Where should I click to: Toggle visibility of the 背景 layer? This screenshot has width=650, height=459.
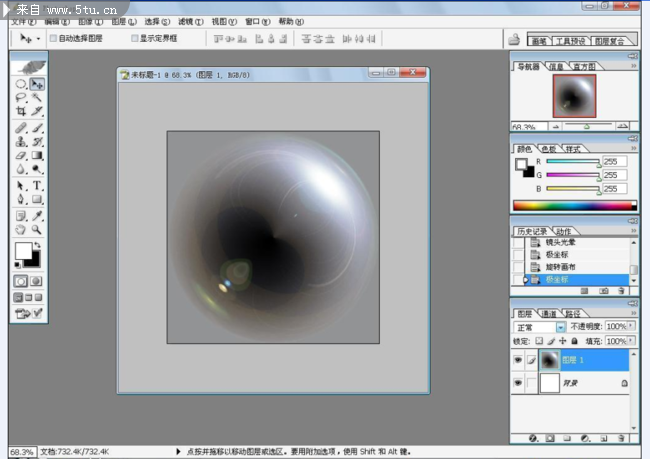click(x=518, y=383)
